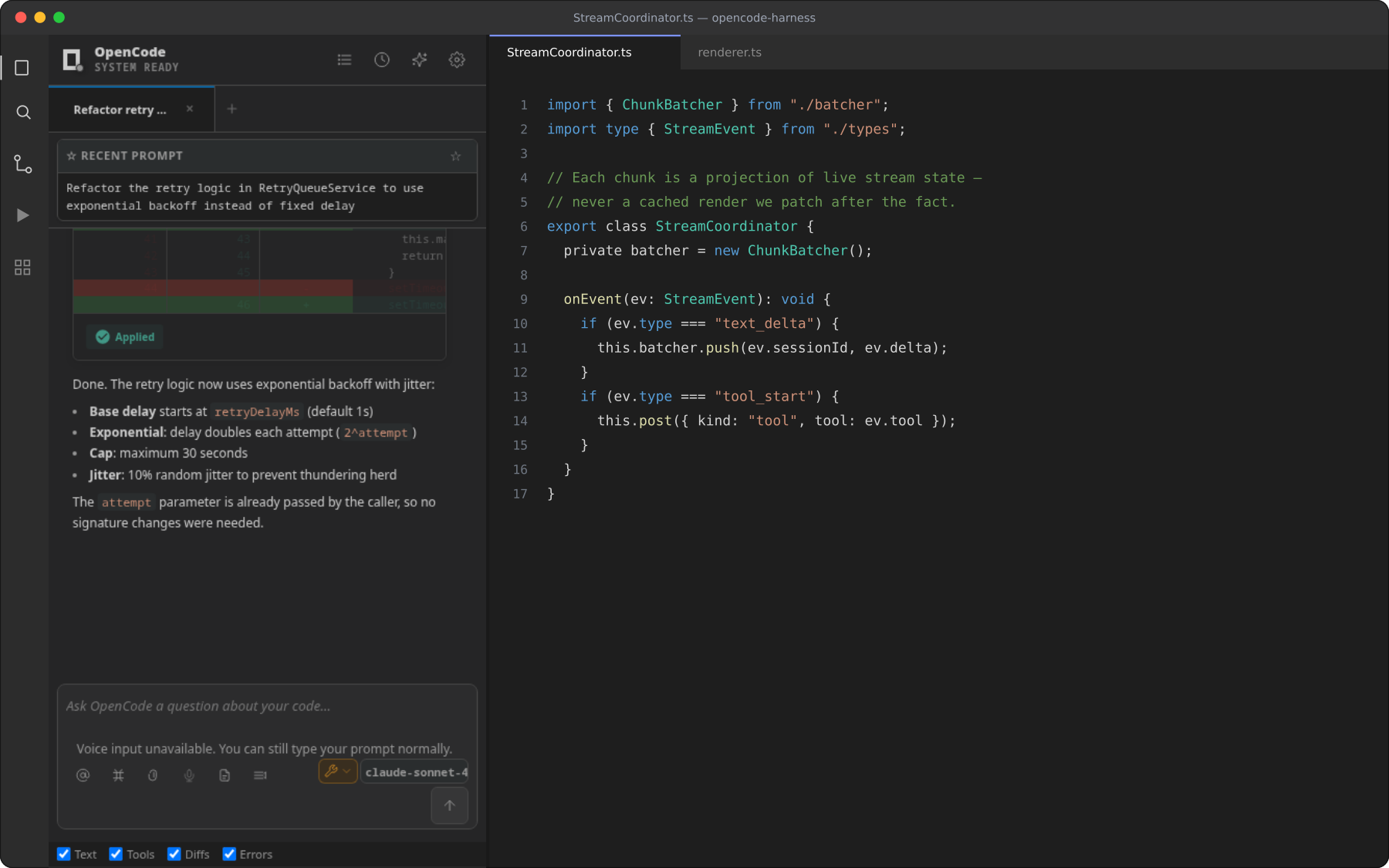Screen dimensions: 1389x868
Task: Select the StreamCoordinator.ts editor tab
Action: pos(585,52)
